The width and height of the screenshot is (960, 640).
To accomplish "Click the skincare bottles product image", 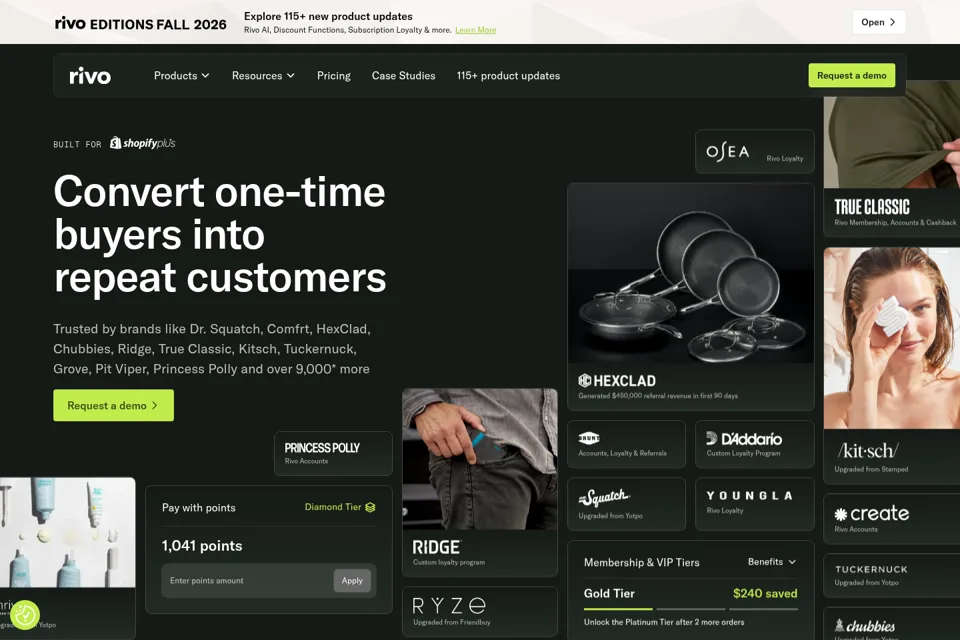I will tap(67, 532).
